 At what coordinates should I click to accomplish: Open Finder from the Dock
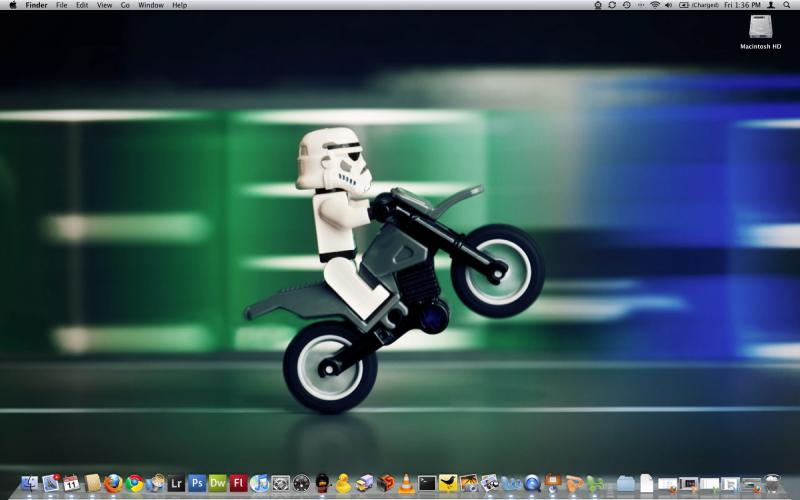(30, 483)
